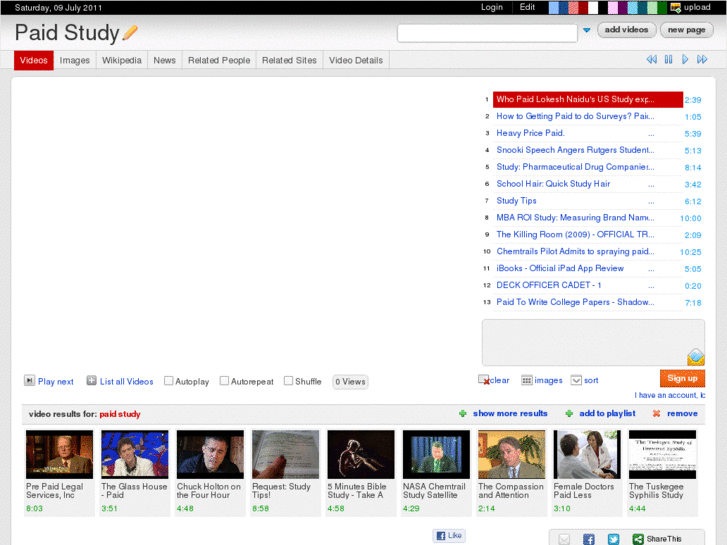Open the Video Details tab
727x545 pixels.
(x=356, y=60)
